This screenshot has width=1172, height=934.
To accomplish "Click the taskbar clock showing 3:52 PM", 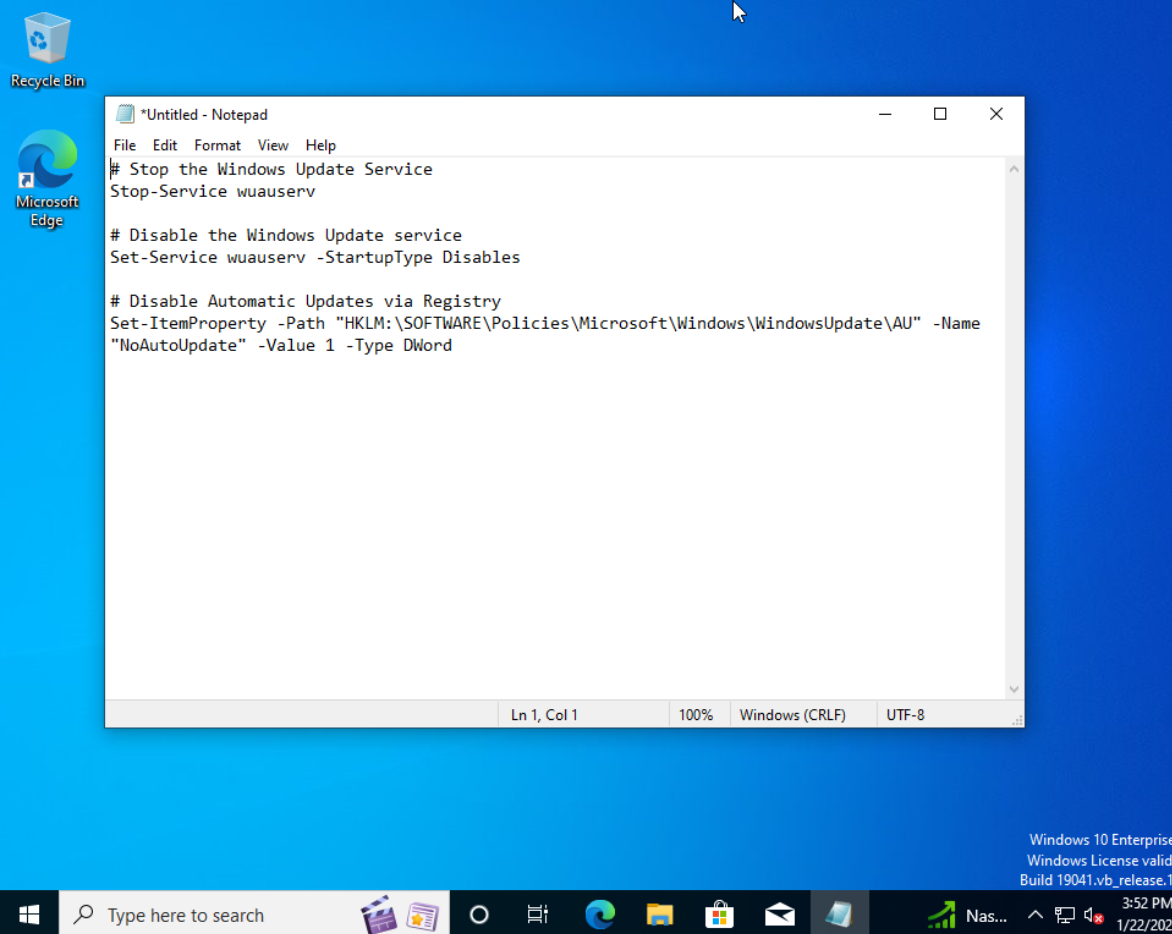I will tap(1144, 913).
